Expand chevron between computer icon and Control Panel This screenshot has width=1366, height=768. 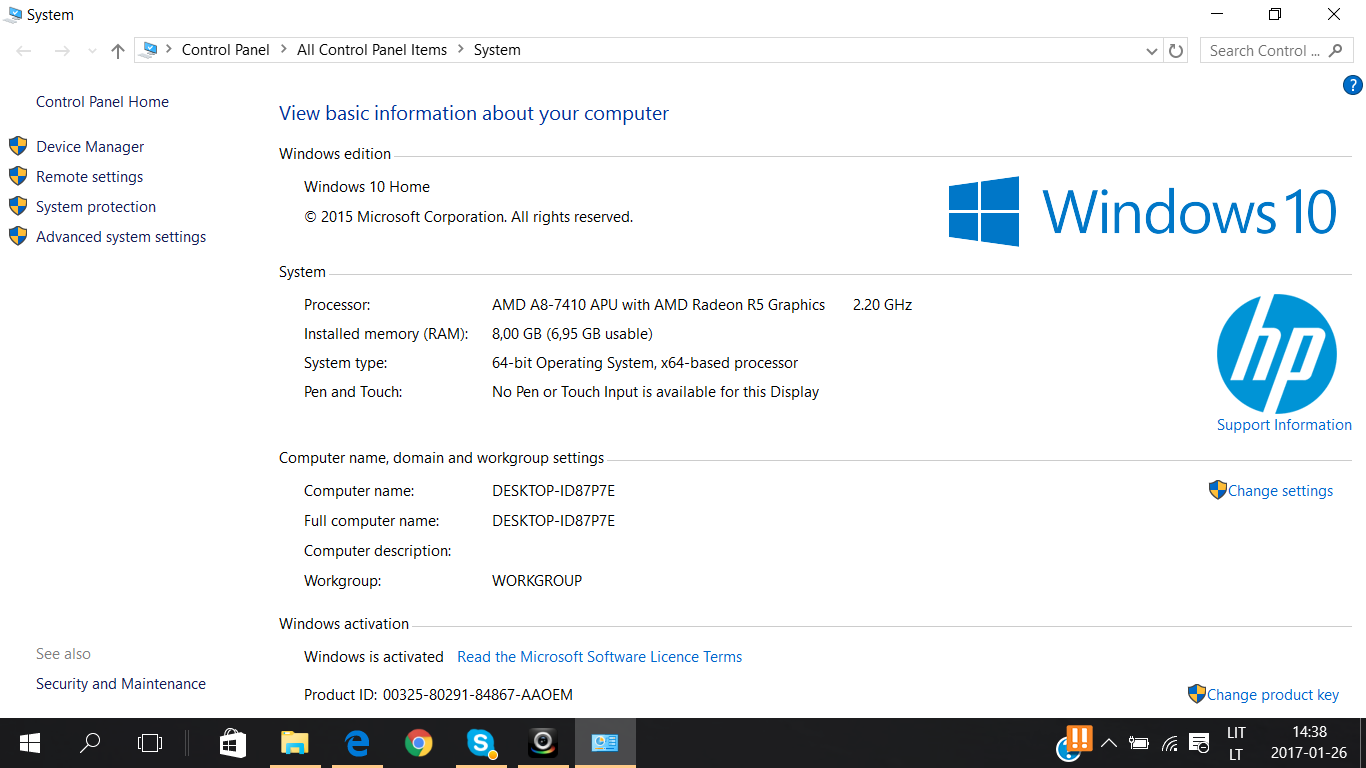pos(169,50)
